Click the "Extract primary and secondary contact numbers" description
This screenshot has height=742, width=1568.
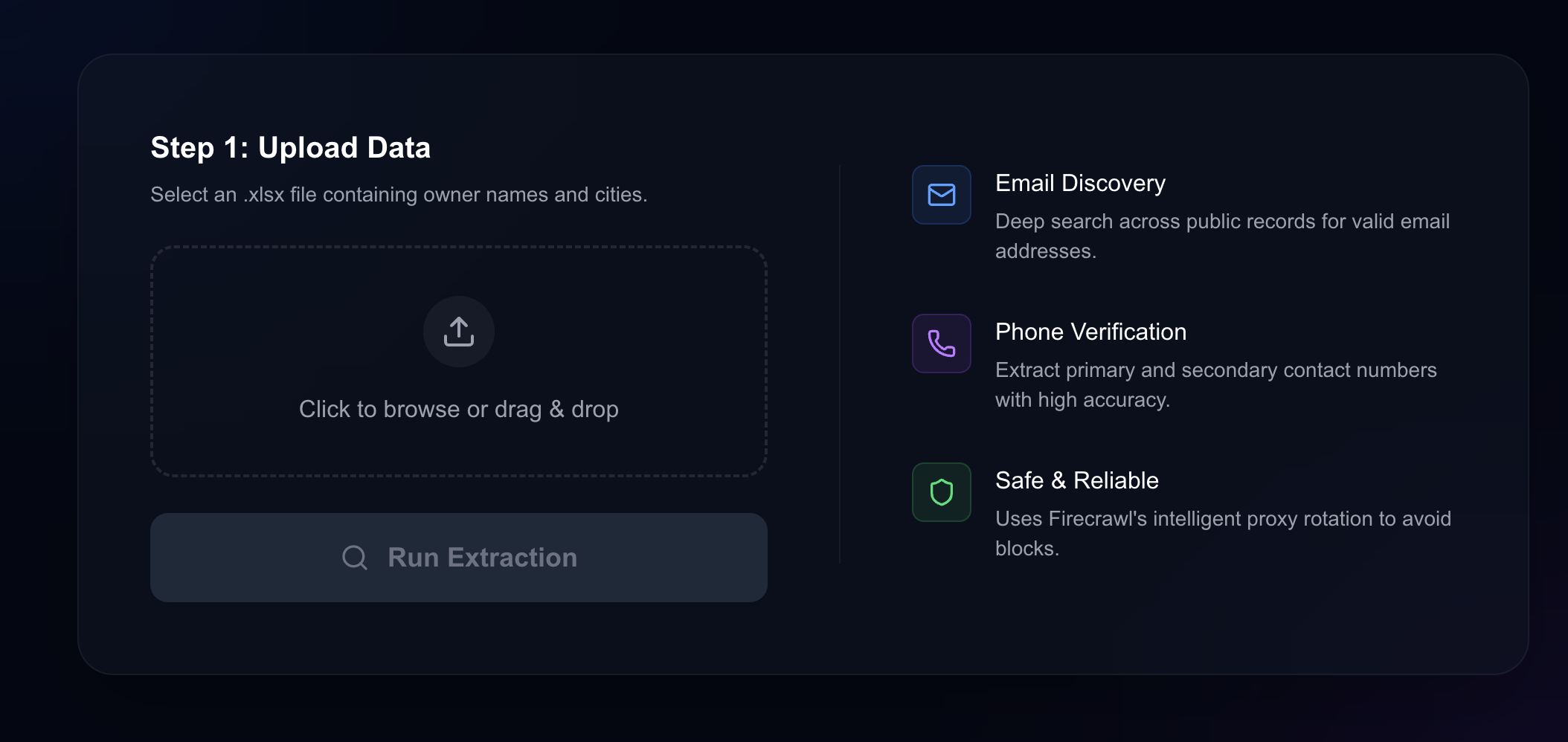pos(1215,370)
